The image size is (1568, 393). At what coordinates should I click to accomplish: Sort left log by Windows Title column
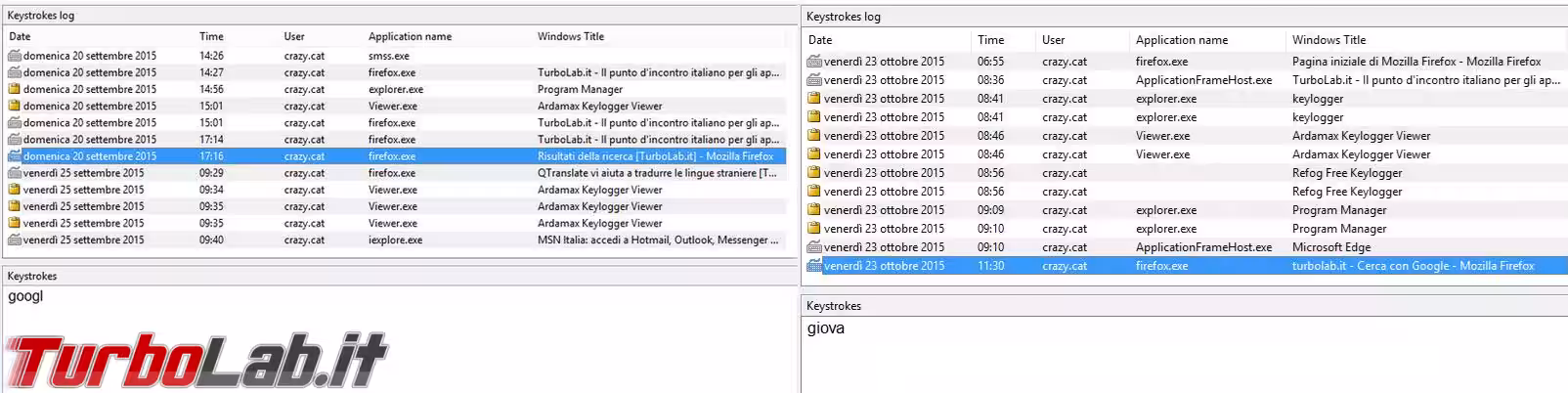click(571, 36)
